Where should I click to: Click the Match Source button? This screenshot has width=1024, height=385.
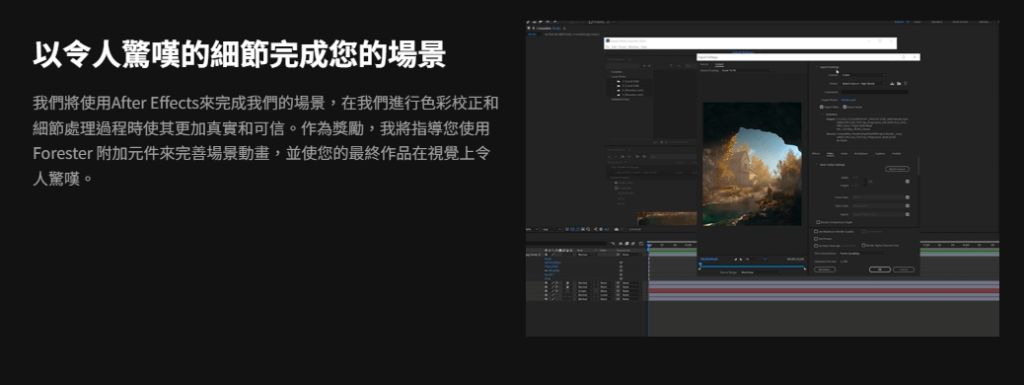click(x=897, y=168)
